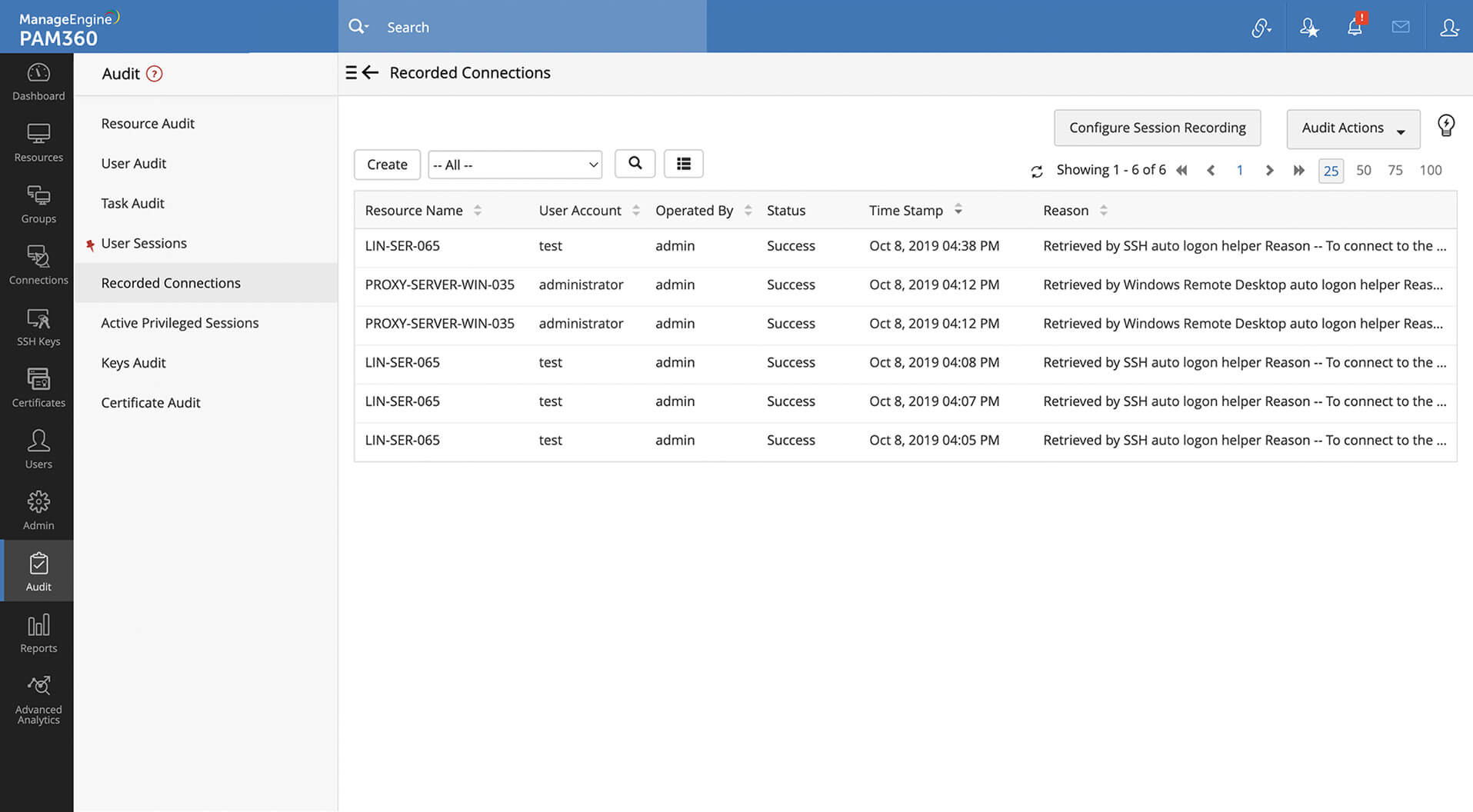Click the Audit help question mark
The width and height of the screenshot is (1473, 812).
pos(155,74)
